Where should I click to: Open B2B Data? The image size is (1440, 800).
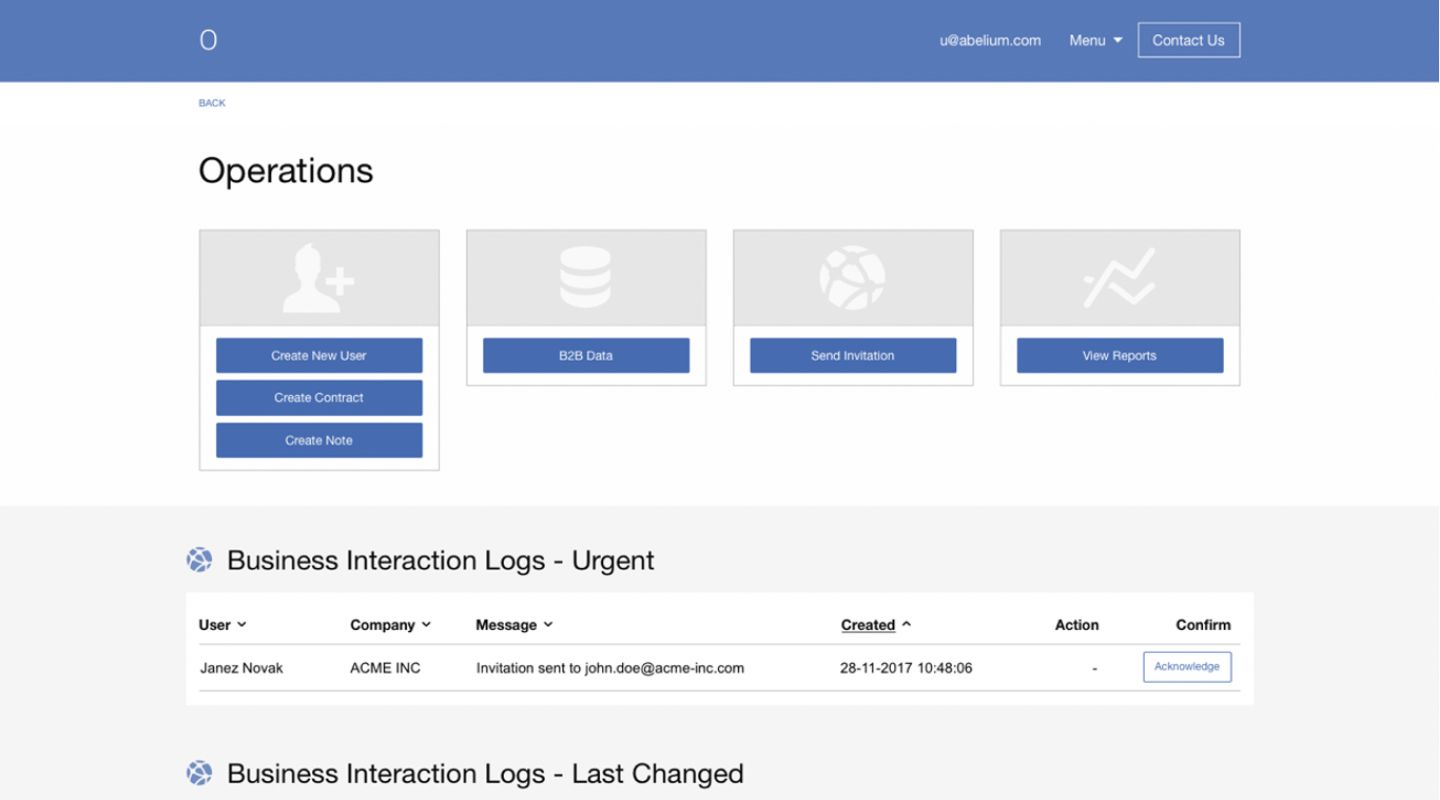tap(586, 355)
